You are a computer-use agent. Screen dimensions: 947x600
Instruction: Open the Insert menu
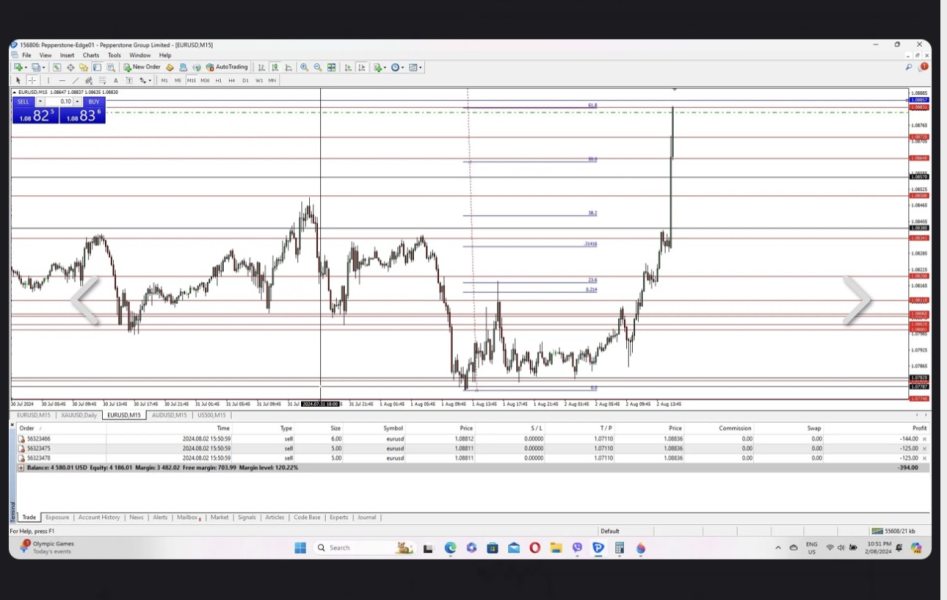click(67, 55)
